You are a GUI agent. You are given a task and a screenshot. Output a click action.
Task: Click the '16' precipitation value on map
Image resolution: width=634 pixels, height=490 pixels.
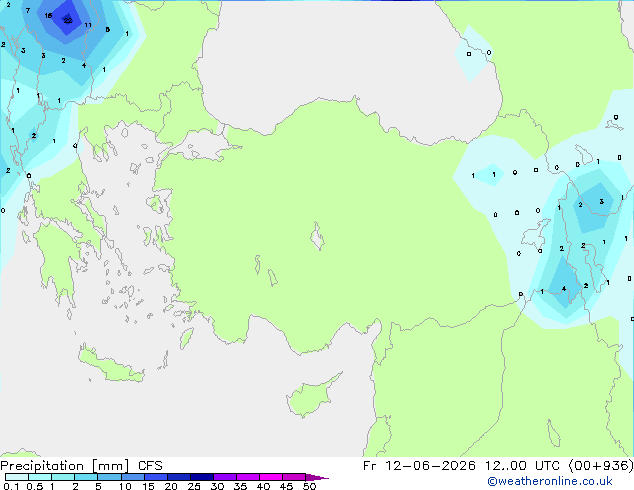[48, 16]
